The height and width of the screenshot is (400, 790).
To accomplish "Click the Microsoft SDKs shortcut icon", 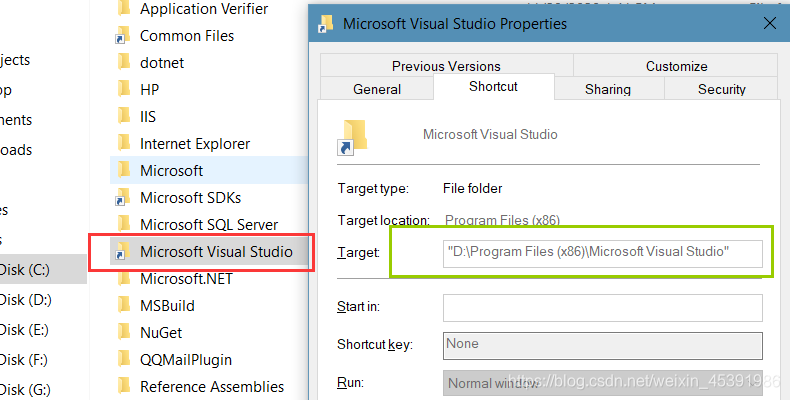I will (123, 197).
